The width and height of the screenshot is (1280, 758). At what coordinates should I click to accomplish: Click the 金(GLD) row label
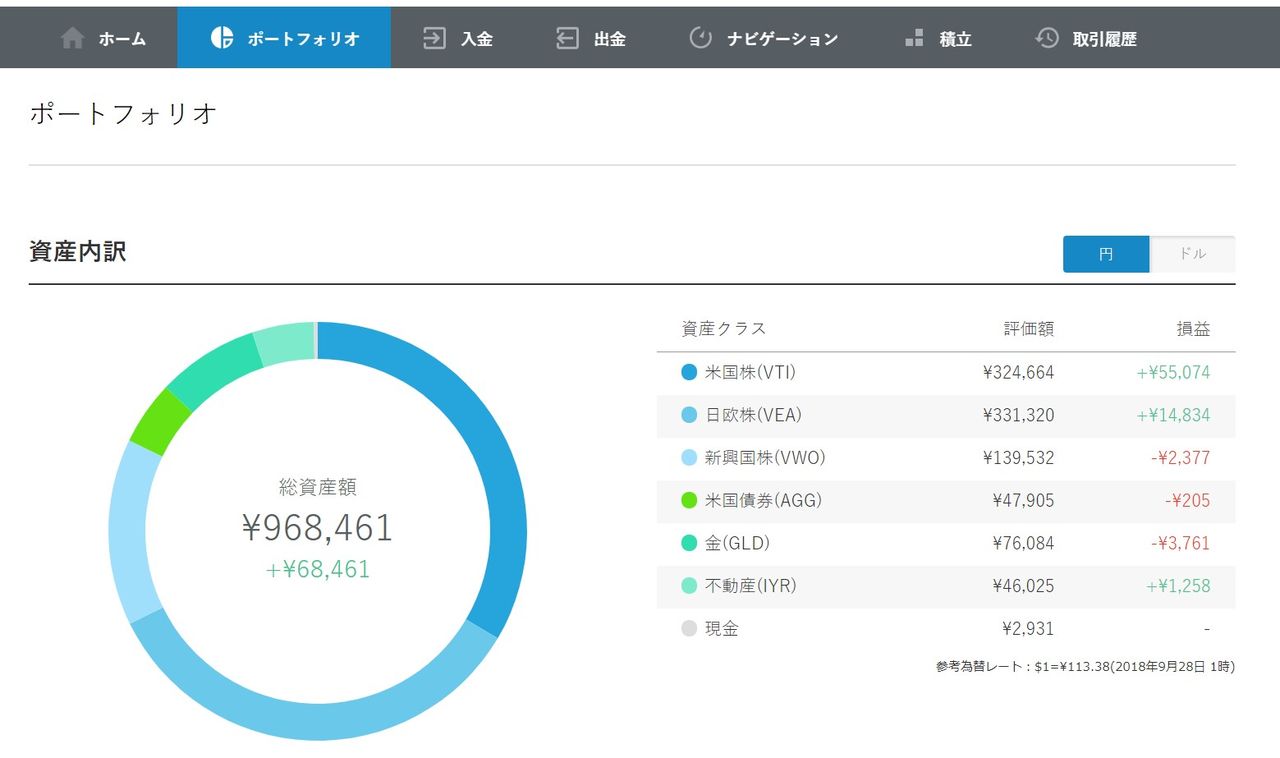pos(737,543)
